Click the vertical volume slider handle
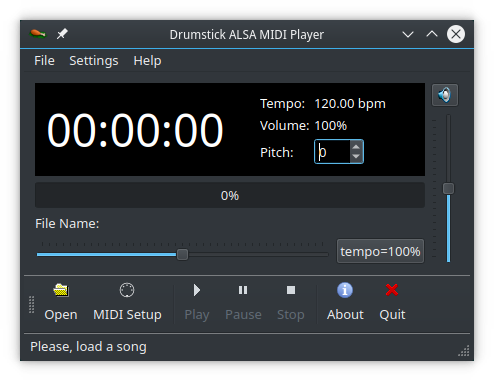The width and height of the screenshot is (494, 381). coord(448,188)
